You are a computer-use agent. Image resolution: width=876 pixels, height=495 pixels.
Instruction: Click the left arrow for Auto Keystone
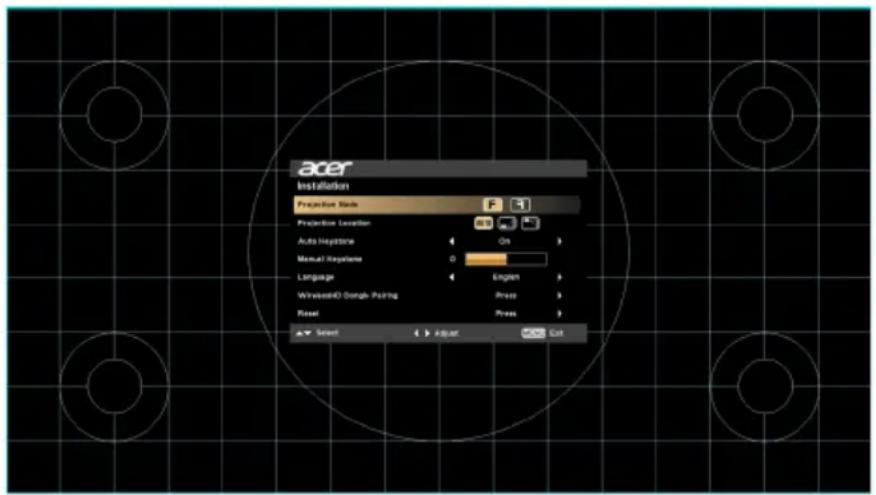pyautogui.click(x=451, y=241)
